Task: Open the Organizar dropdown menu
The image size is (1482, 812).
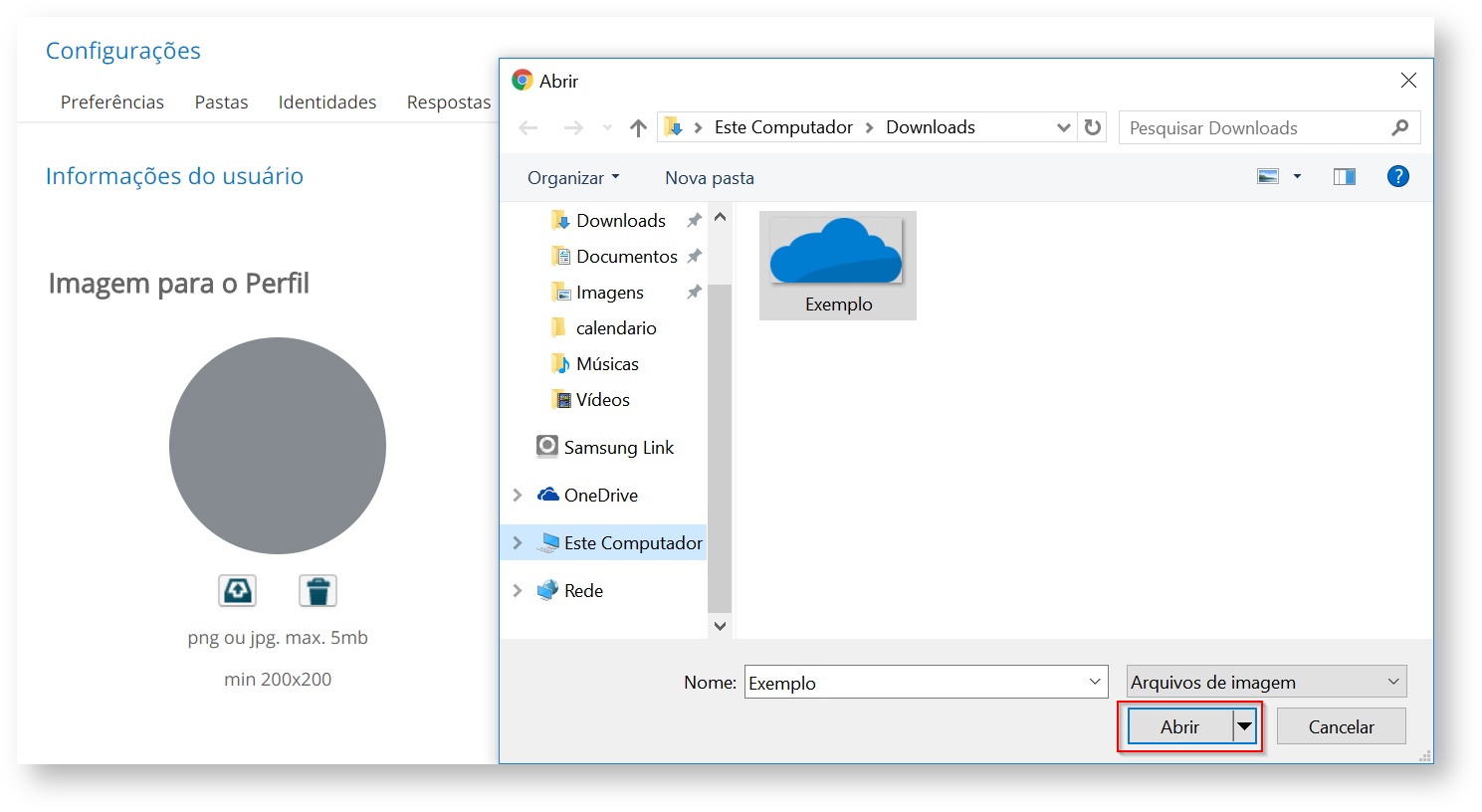Action: click(x=573, y=178)
